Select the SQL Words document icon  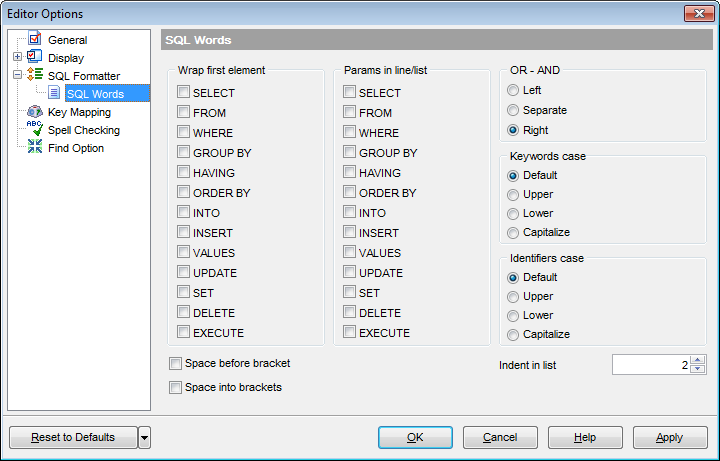(54, 93)
